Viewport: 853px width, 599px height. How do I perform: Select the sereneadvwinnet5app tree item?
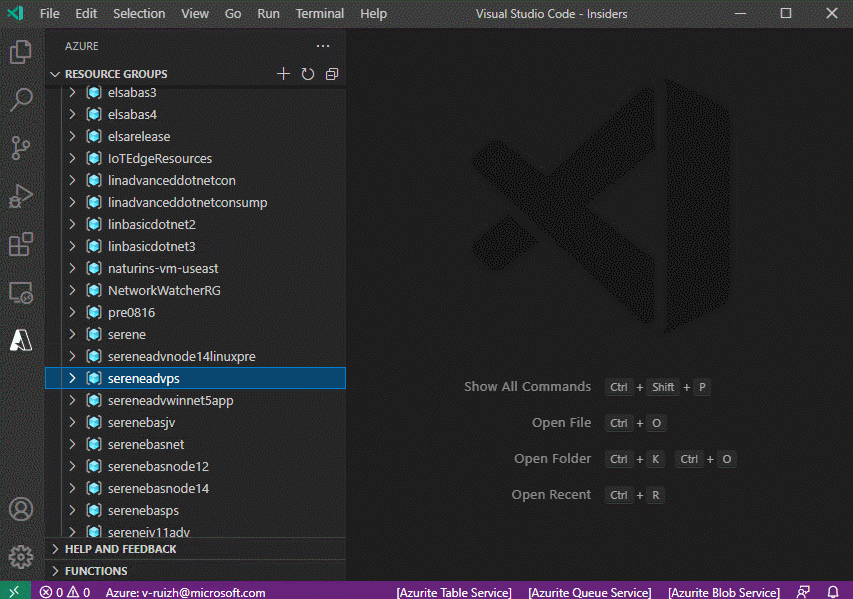pos(195,400)
